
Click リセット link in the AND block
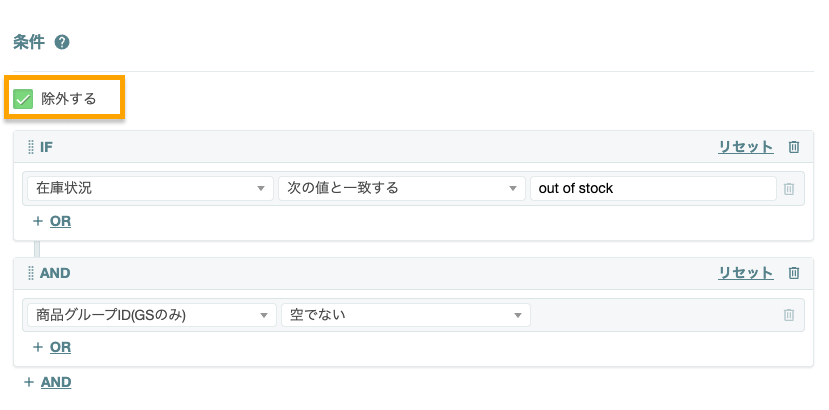point(745,273)
